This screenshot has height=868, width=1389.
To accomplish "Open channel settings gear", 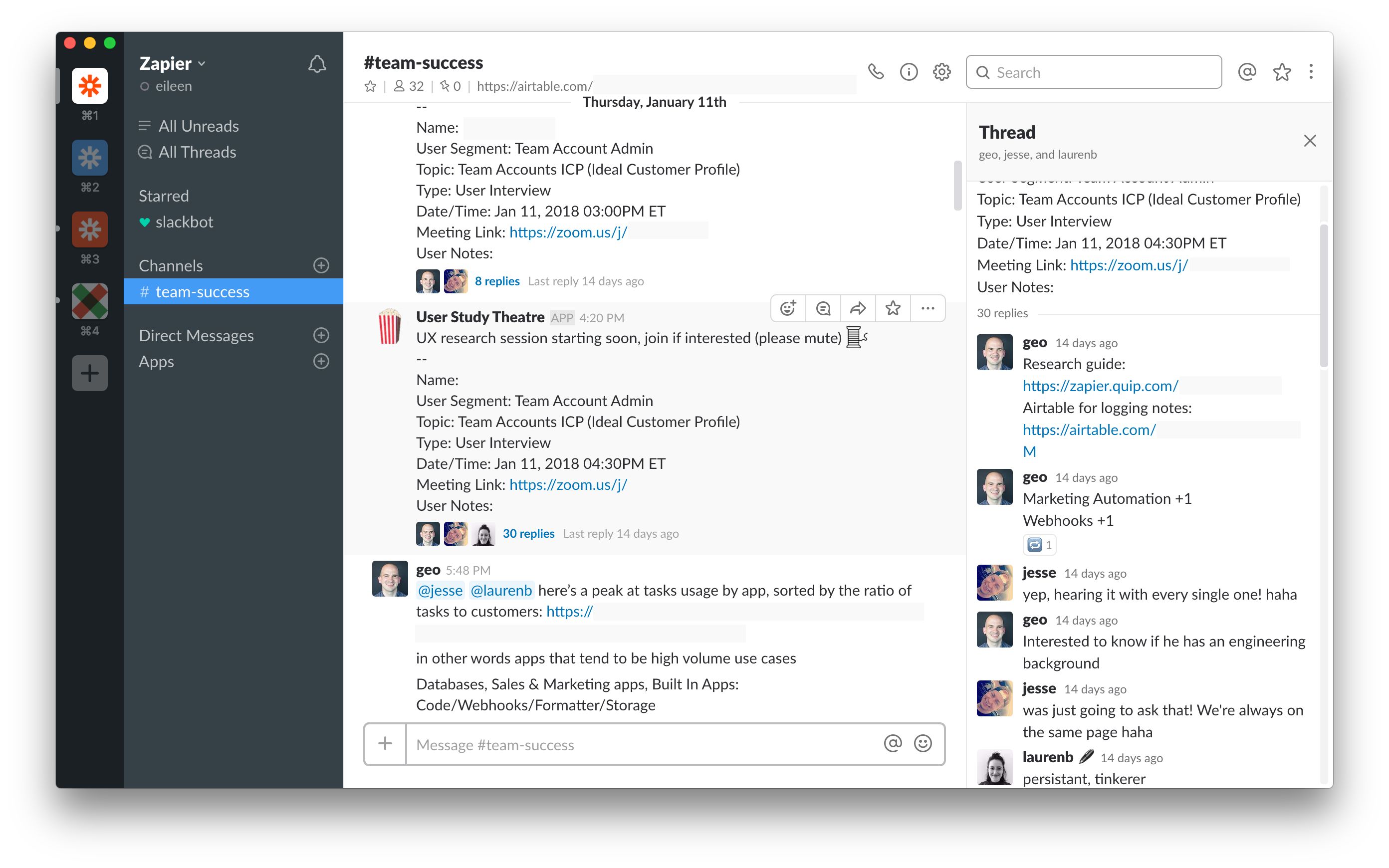I will point(942,72).
